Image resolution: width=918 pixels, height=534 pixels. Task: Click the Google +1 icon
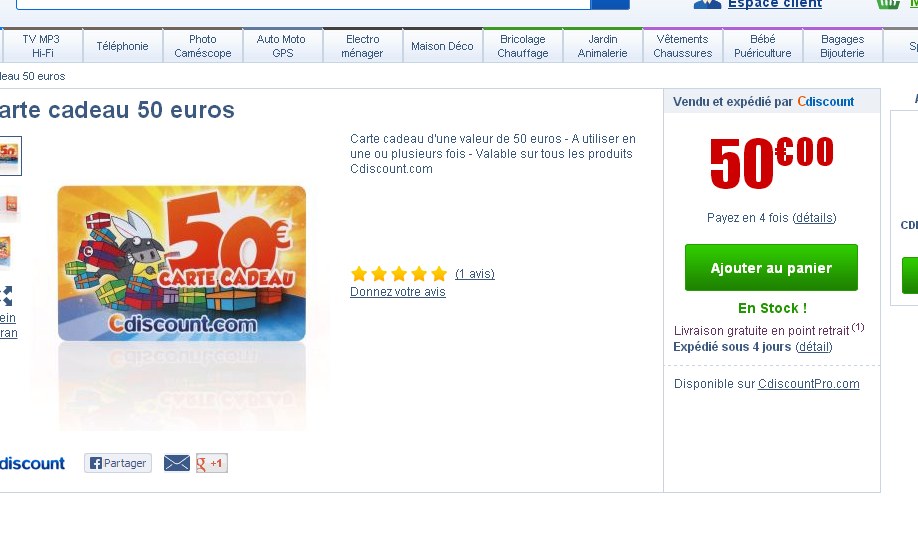211,463
